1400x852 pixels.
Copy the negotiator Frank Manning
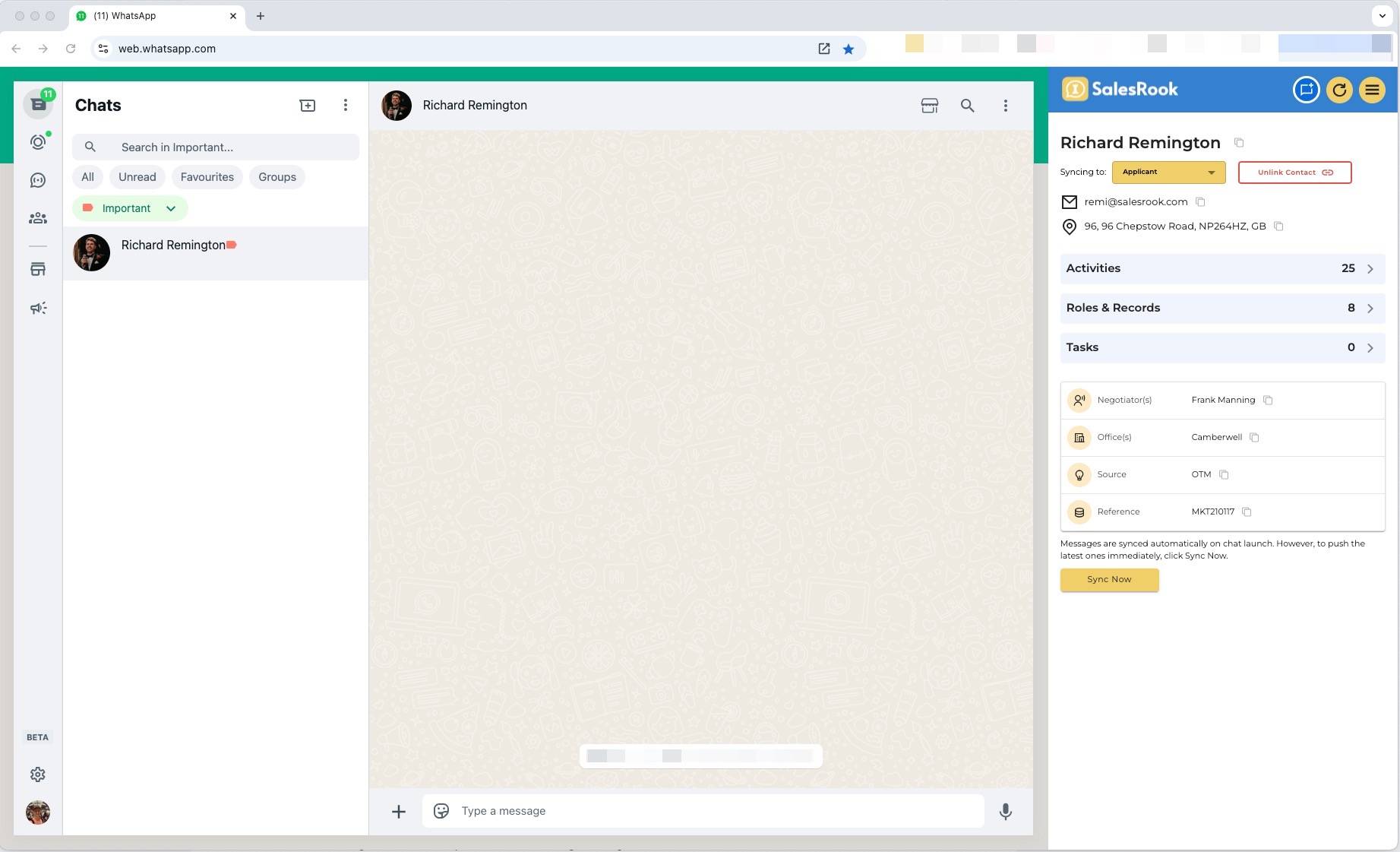[x=1268, y=401]
